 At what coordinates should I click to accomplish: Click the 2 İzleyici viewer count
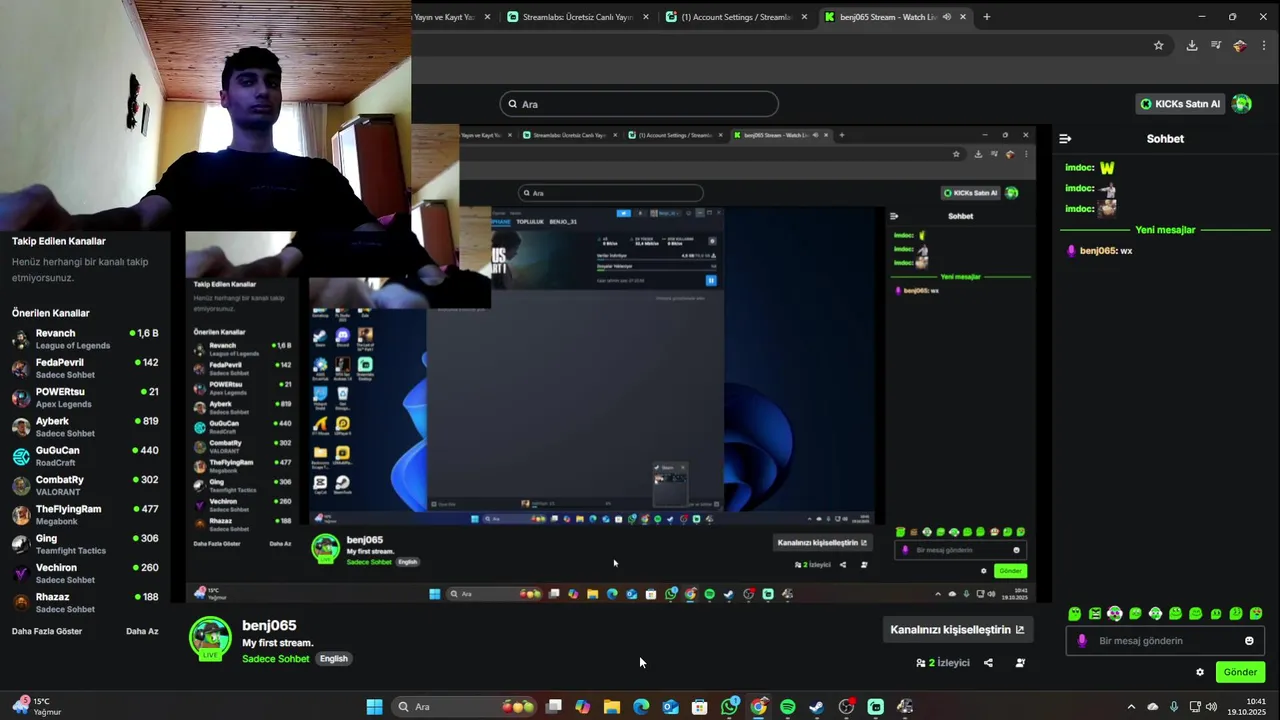point(949,663)
